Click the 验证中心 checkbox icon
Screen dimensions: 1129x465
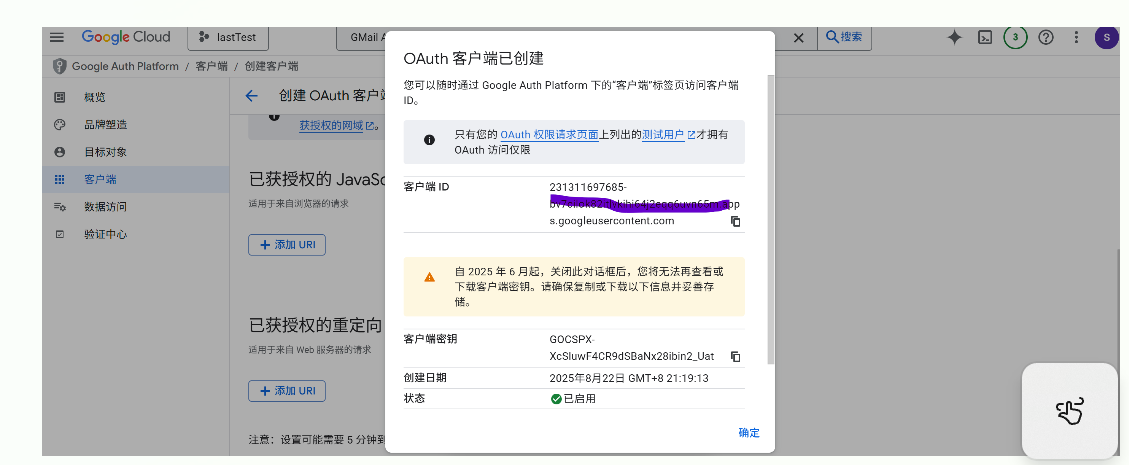pos(60,235)
